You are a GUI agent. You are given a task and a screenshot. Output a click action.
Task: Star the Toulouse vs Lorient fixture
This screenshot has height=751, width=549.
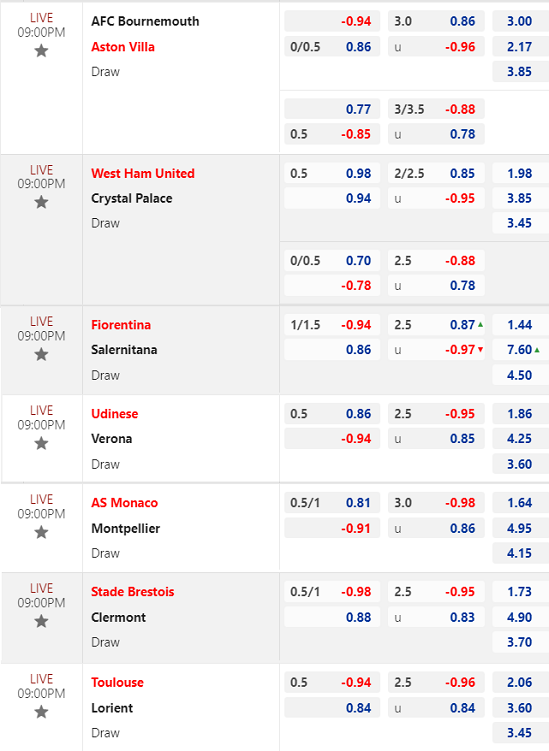[42, 712]
